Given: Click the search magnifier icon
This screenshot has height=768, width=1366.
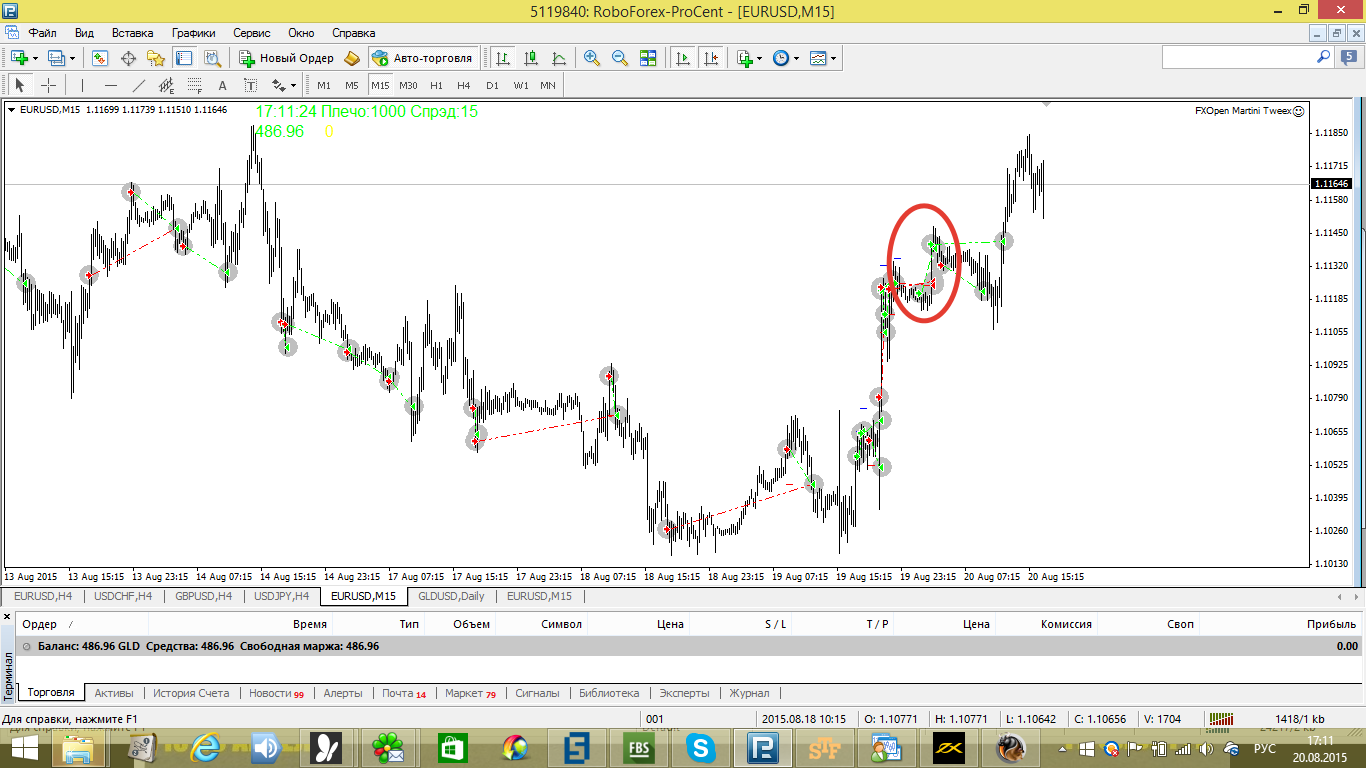Looking at the screenshot, I should (x=1323, y=58).
